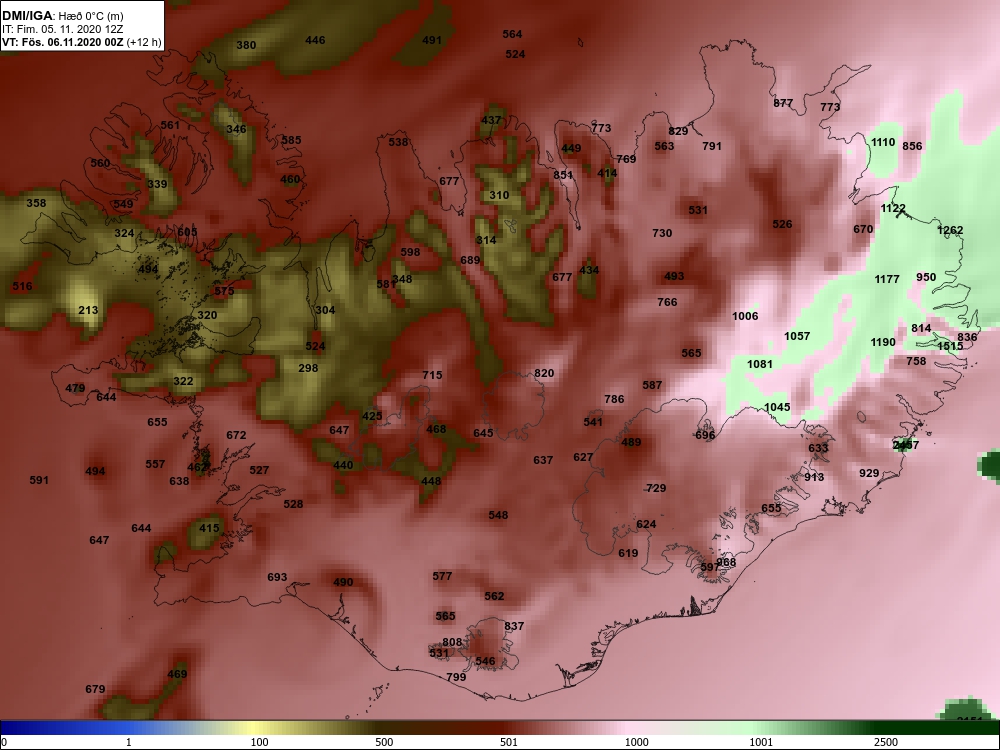Click the height value 786
Image resolution: width=1000 pixels, height=750 pixels.
pos(614,399)
